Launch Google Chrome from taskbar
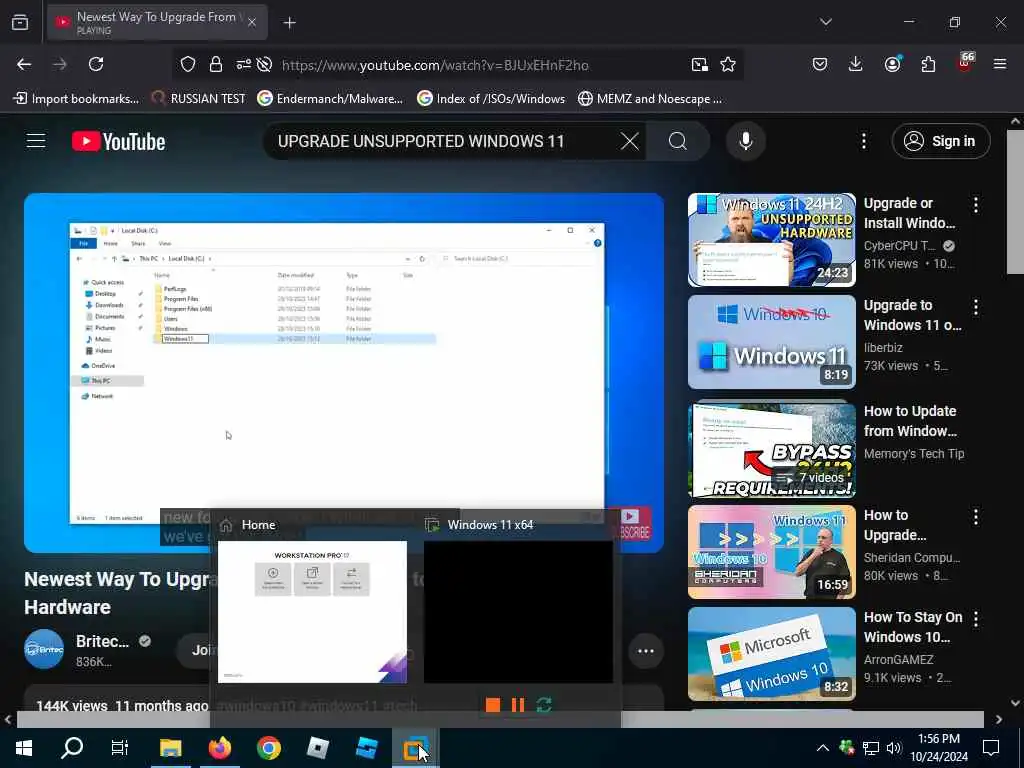1024x768 pixels. click(268, 748)
